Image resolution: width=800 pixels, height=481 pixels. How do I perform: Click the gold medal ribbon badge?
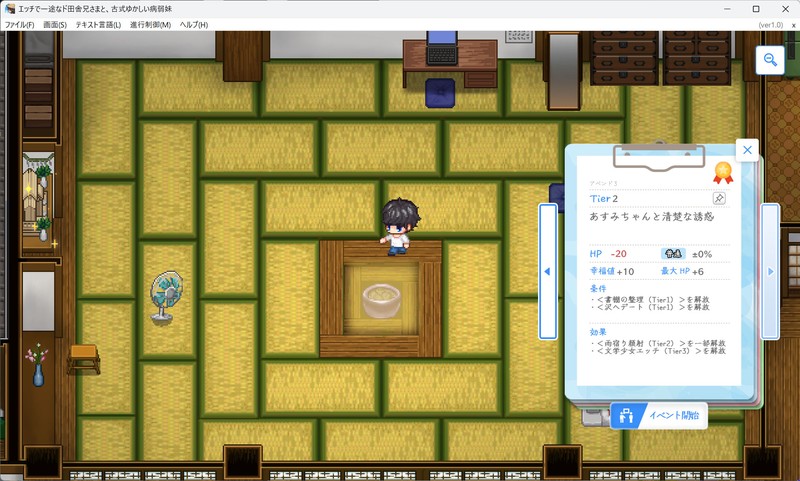tap(721, 171)
